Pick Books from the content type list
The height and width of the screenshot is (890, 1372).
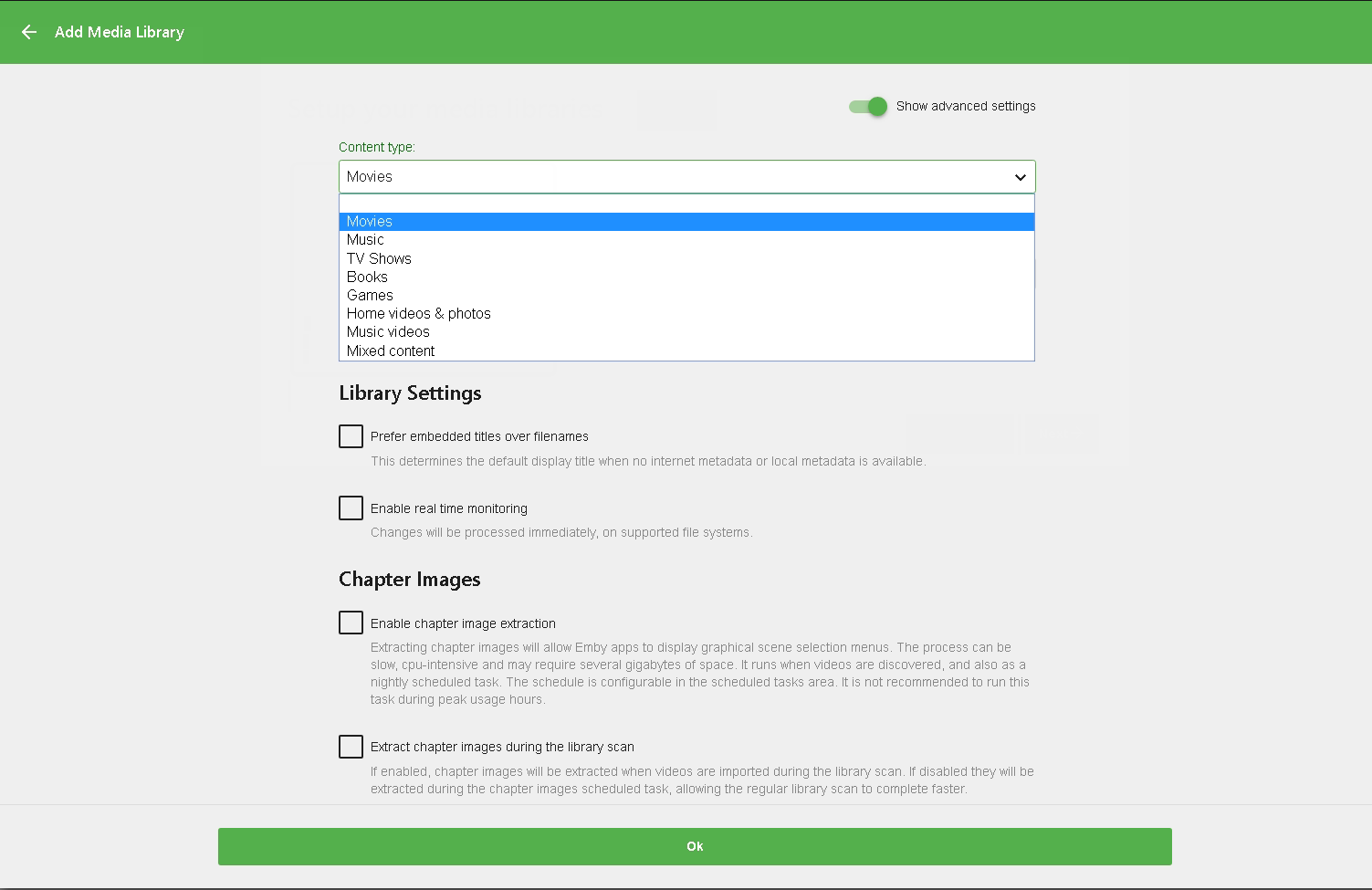[367, 277]
